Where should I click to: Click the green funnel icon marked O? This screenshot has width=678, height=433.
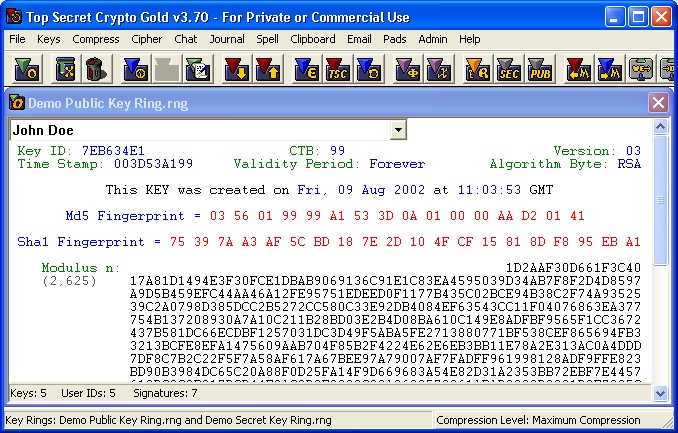pyautogui.click(x=28, y=69)
